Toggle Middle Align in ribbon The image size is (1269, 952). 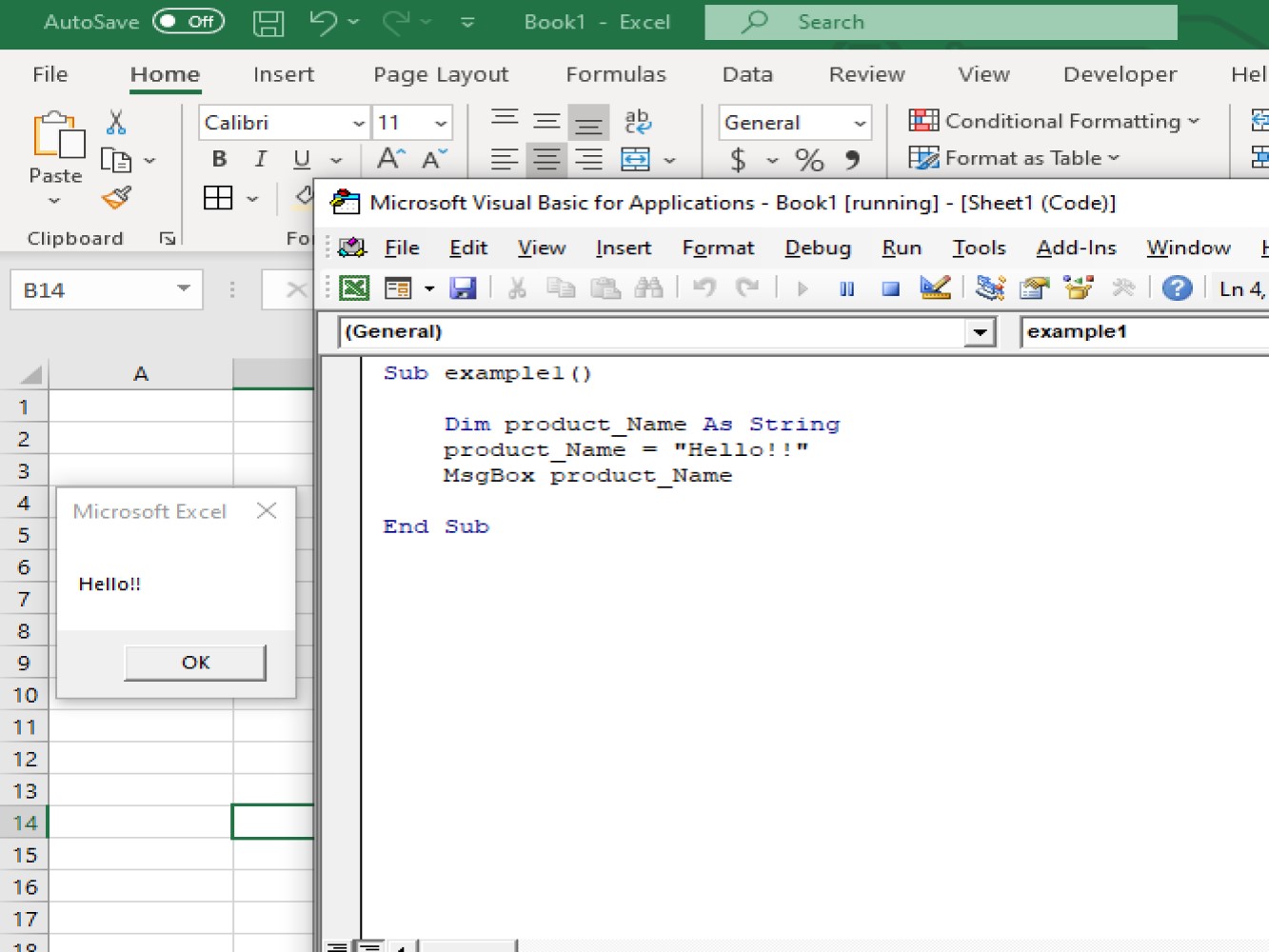click(546, 121)
